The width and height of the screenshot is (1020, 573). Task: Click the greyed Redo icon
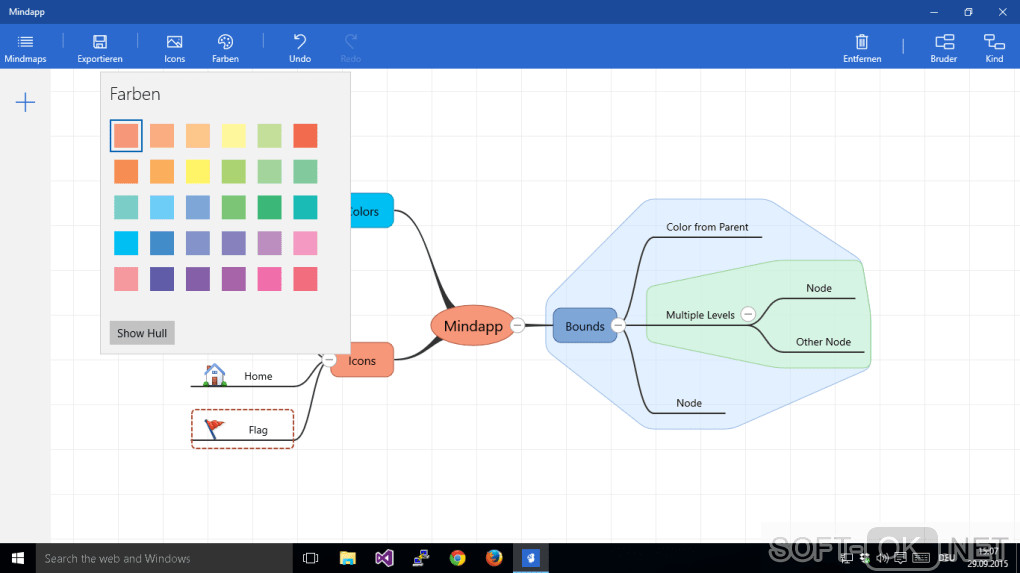pyautogui.click(x=351, y=42)
